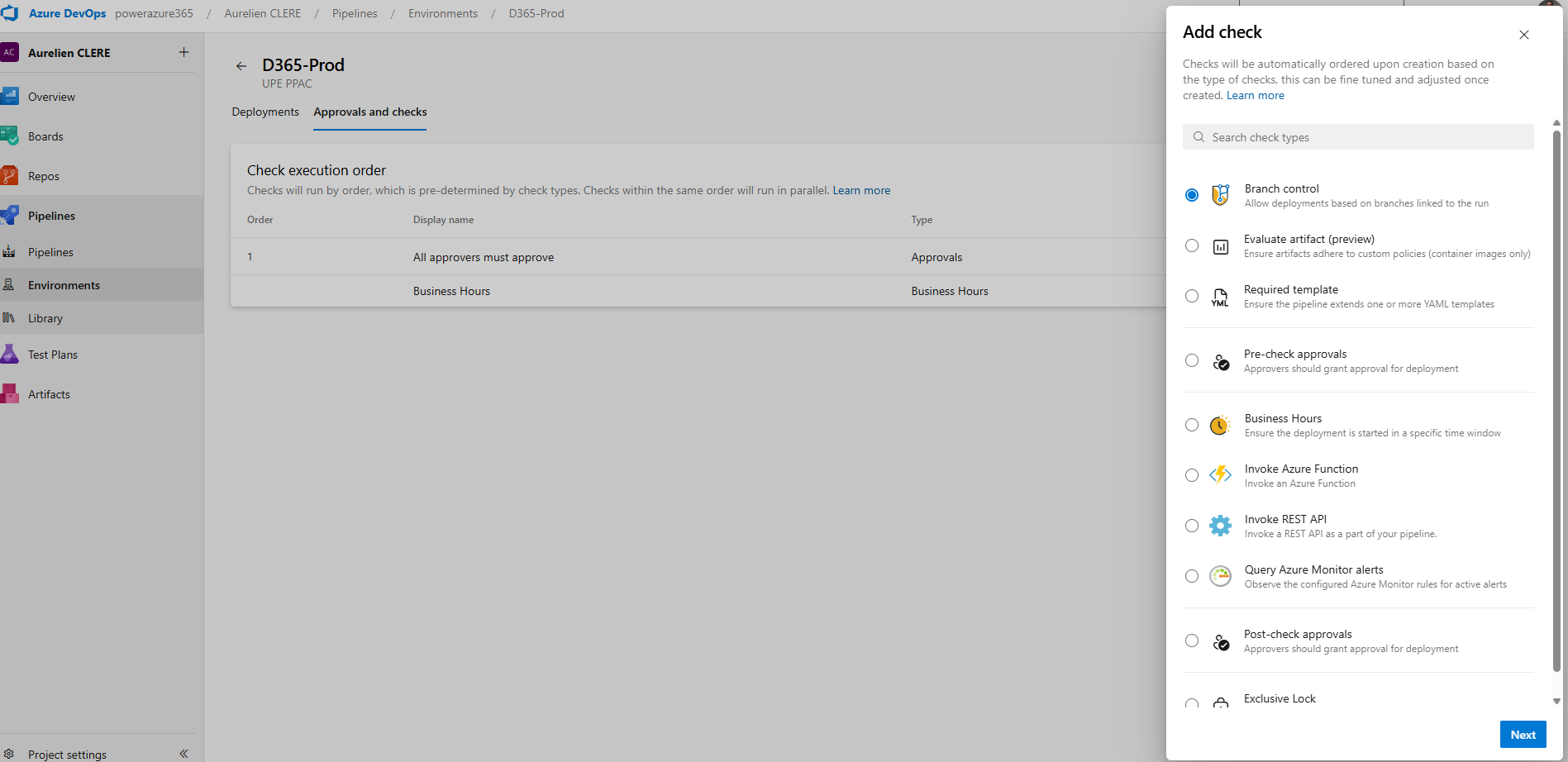This screenshot has width=1568, height=762.
Task: Click the Query Azure Monitor gauge icon
Action: pyautogui.click(x=1221, y=576)
